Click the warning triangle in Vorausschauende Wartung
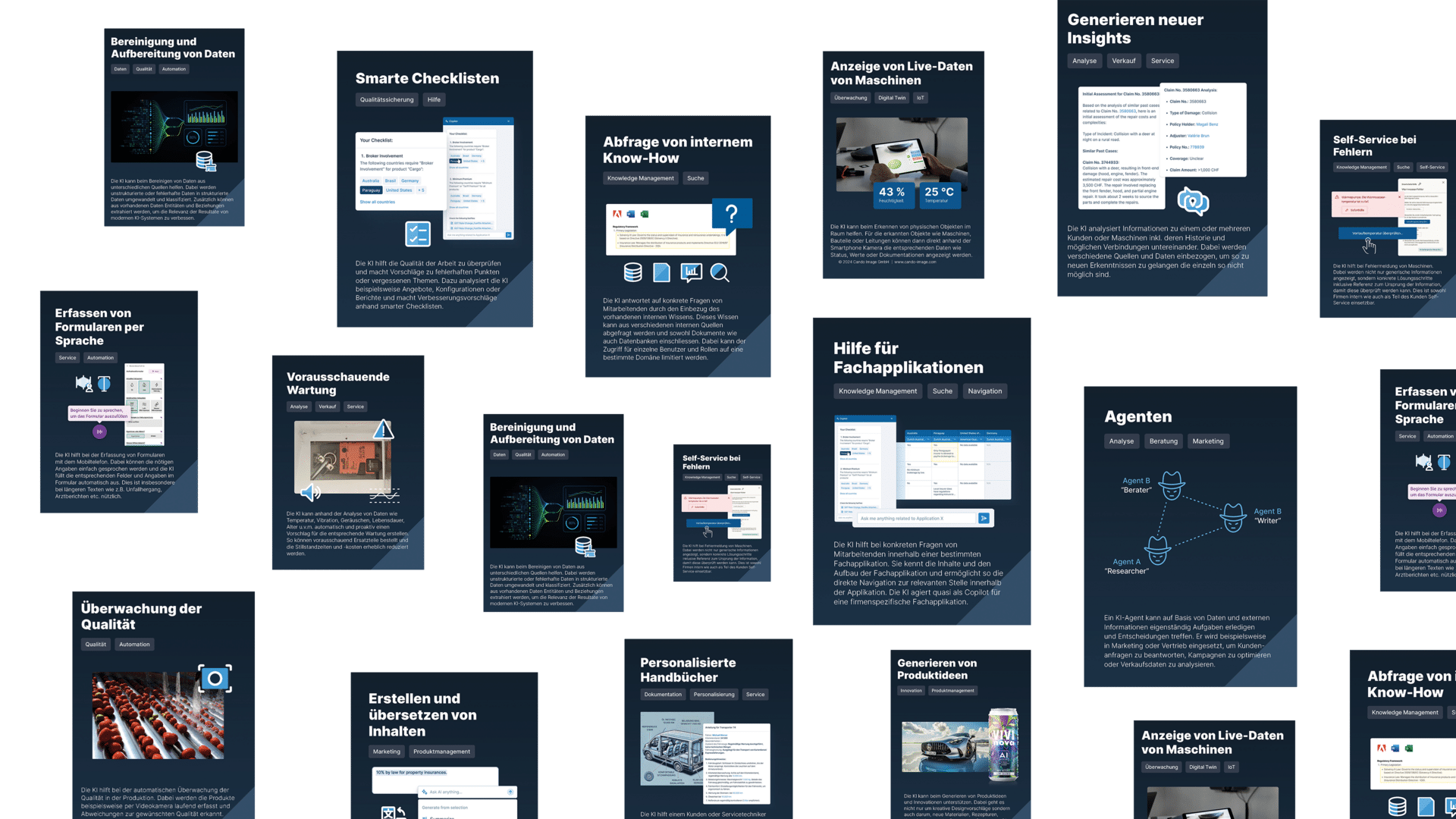Image resolution: width=1456 pixels, height=819 pixels. pyautogui.click(x=384, y=430)
